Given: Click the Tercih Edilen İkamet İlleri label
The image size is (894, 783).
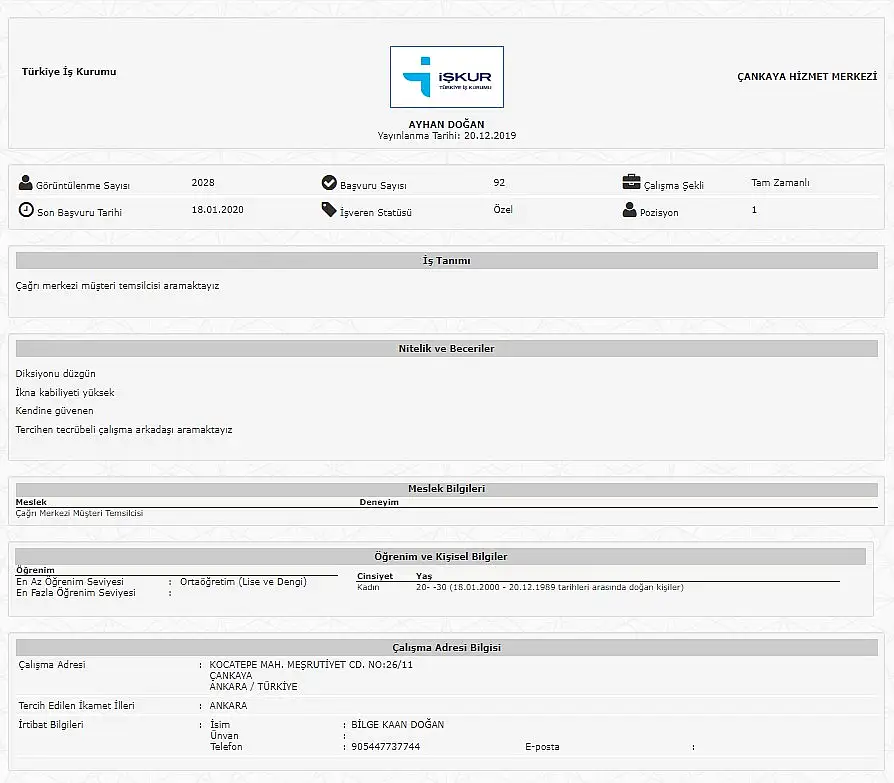Looking at the screenshot, I should [x=76, y=705].
